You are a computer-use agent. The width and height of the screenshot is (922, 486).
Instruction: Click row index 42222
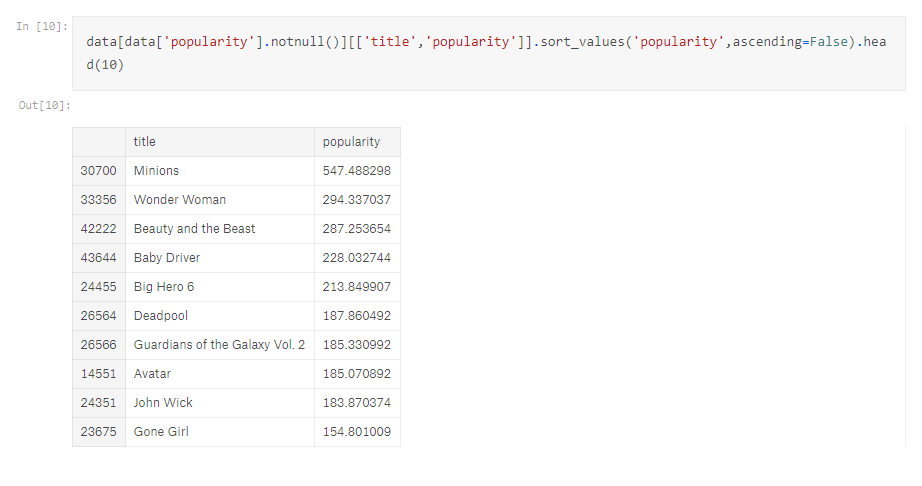pyautogui.click(x=99, y=229)
